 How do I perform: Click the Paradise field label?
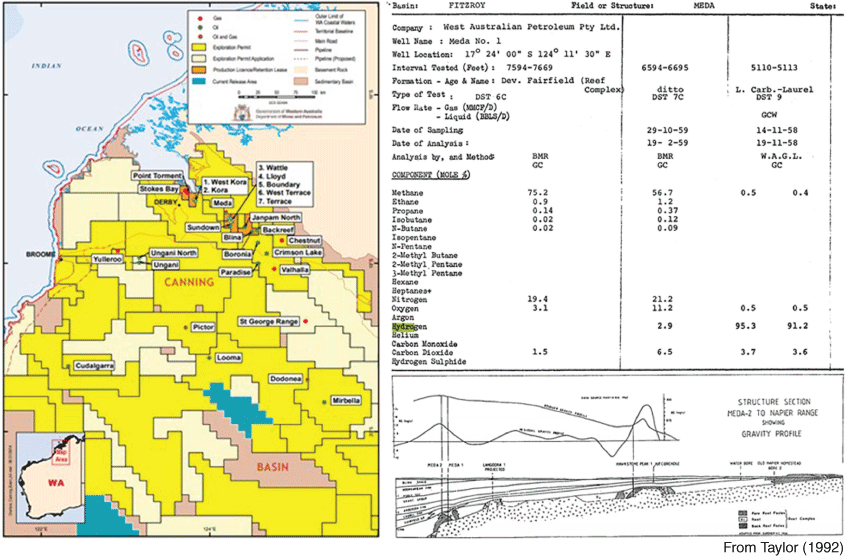(236, 272)
